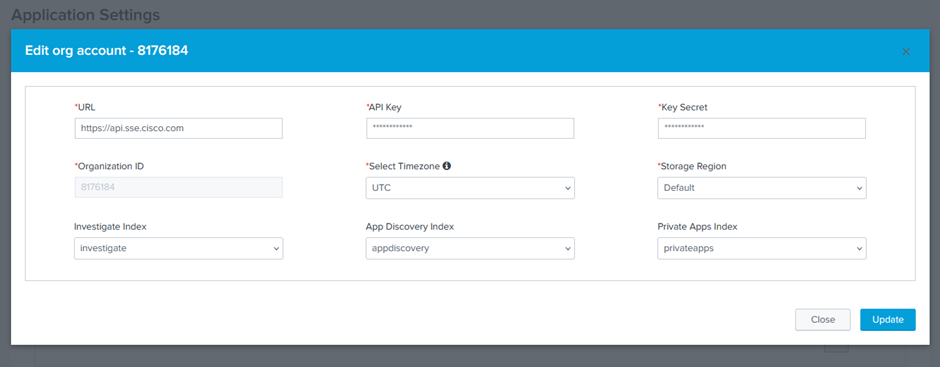Click the Investigate Index label

110,227
